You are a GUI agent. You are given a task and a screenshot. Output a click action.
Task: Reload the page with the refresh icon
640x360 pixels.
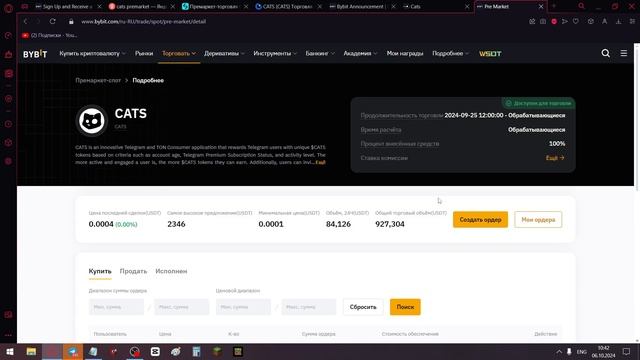53,21
